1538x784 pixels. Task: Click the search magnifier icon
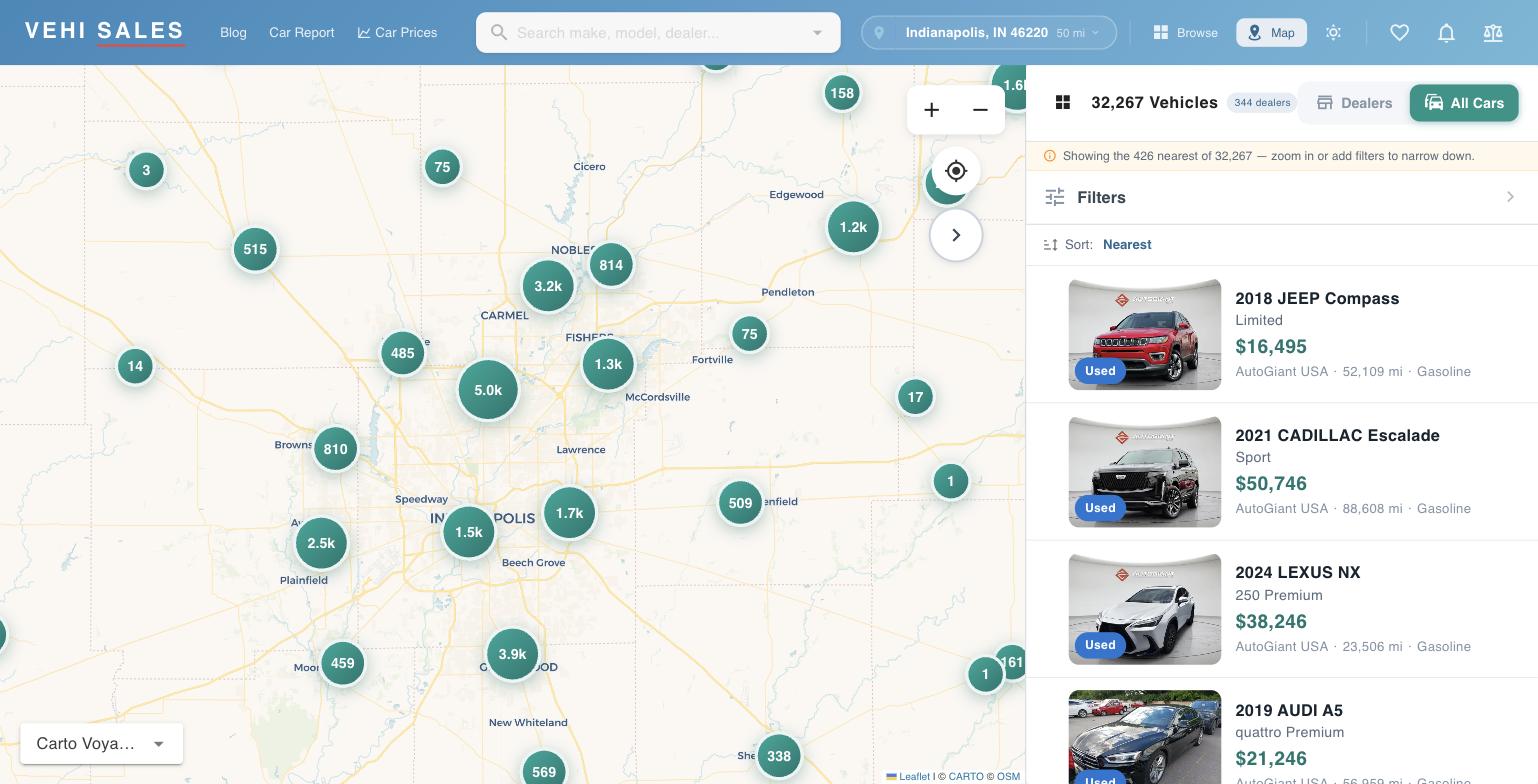(x=498, y=33)
